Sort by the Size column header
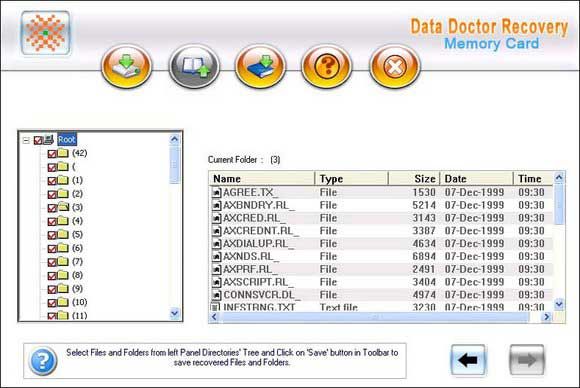Image resolution: width=580 pixels, height=388 pixels. [414, 179]
